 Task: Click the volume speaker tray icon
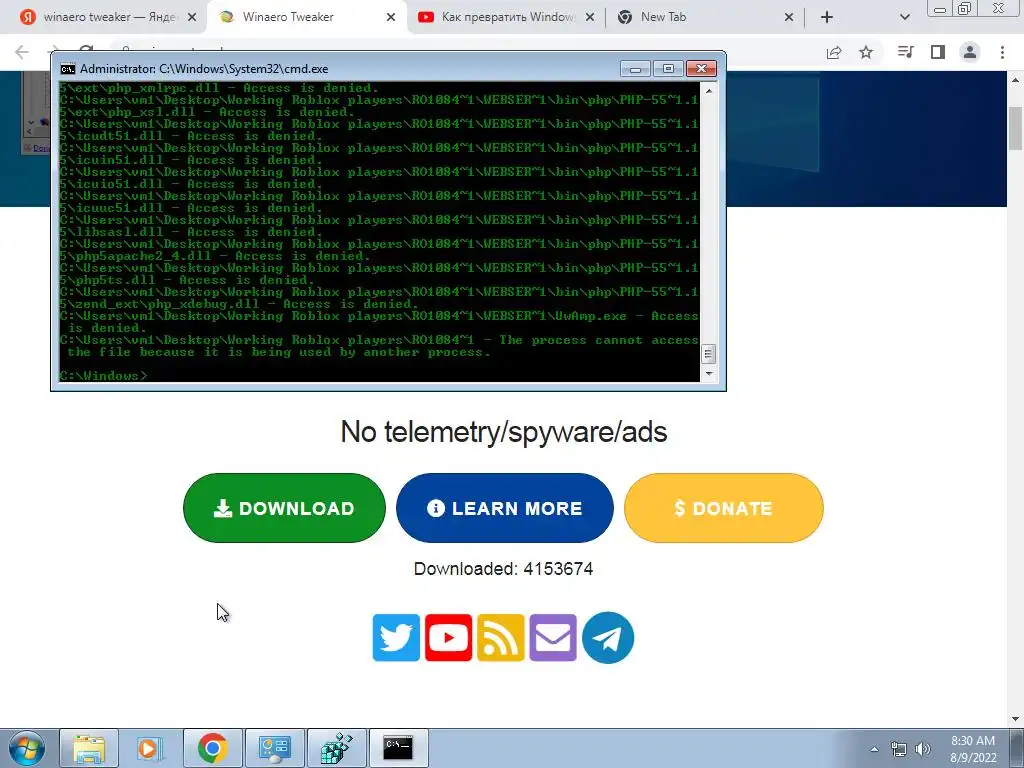tap(923, 749)
